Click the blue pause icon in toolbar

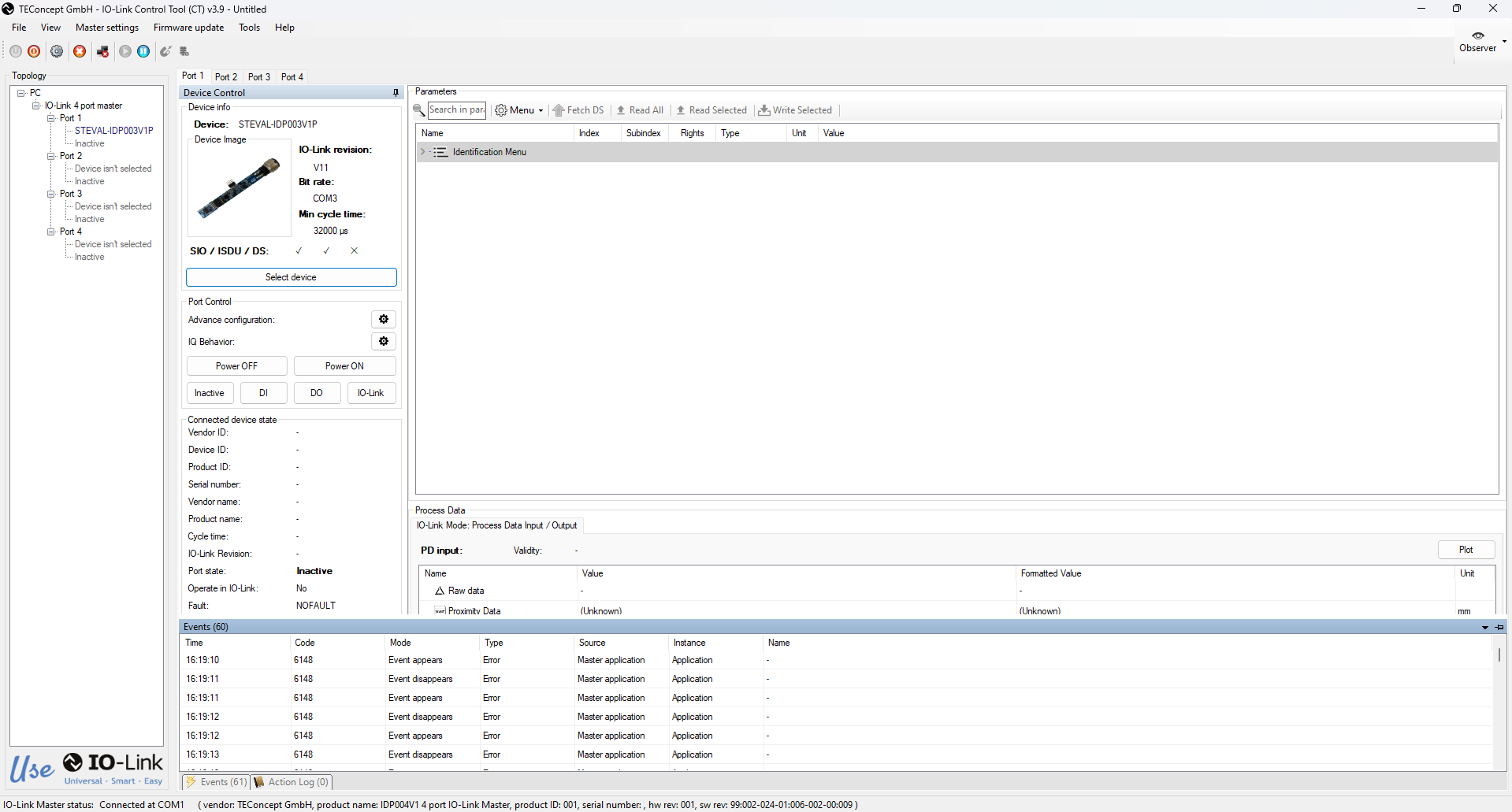tap(143, 51)
